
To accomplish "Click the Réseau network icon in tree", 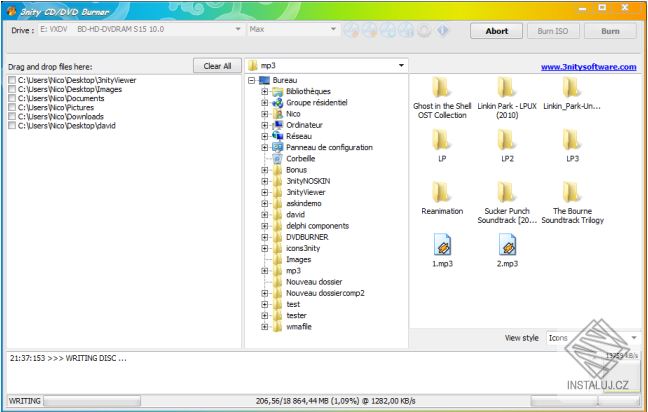I will (x=278, y=136).
